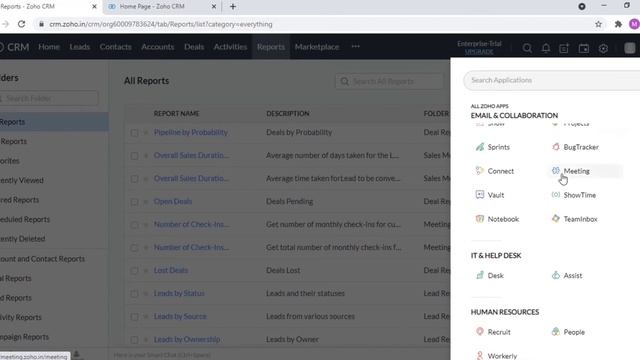Click the CRM search magnifier icon

(527, 48)
